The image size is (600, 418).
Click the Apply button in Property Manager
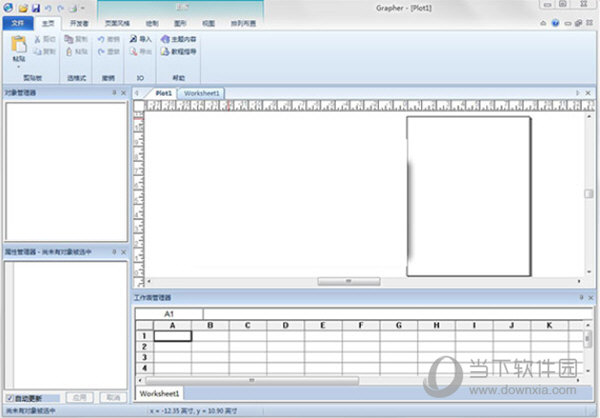[80, 398]
